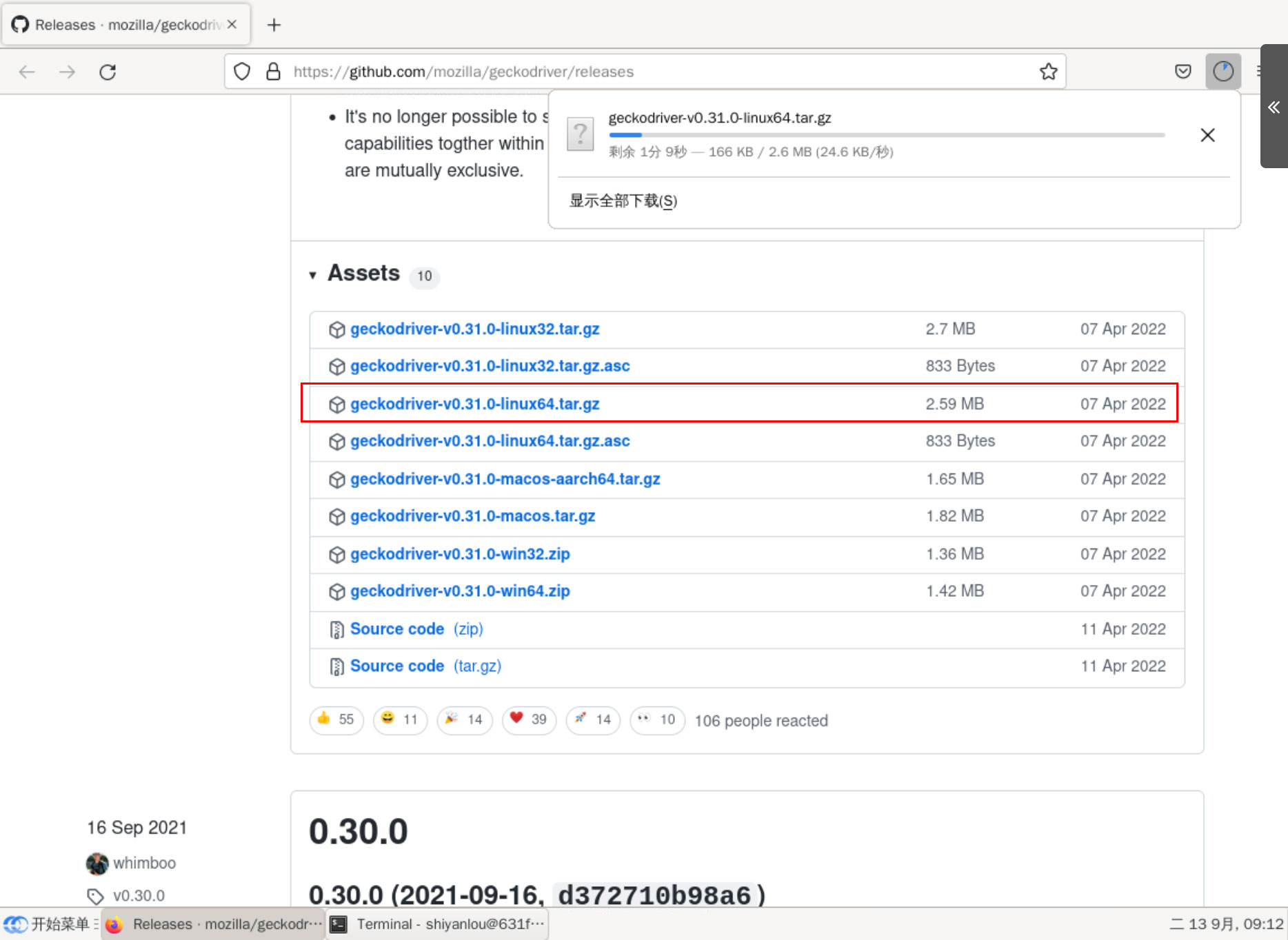Cancel the geckodriver linux64 download
Image resolution: width=1288 pixels, height=940 pixels.
coord(1207,135)
